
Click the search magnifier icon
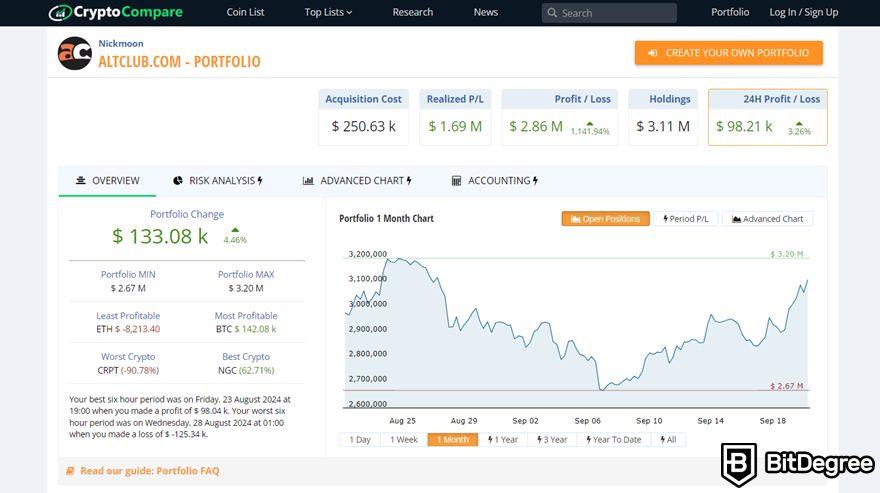pos(552,13)
